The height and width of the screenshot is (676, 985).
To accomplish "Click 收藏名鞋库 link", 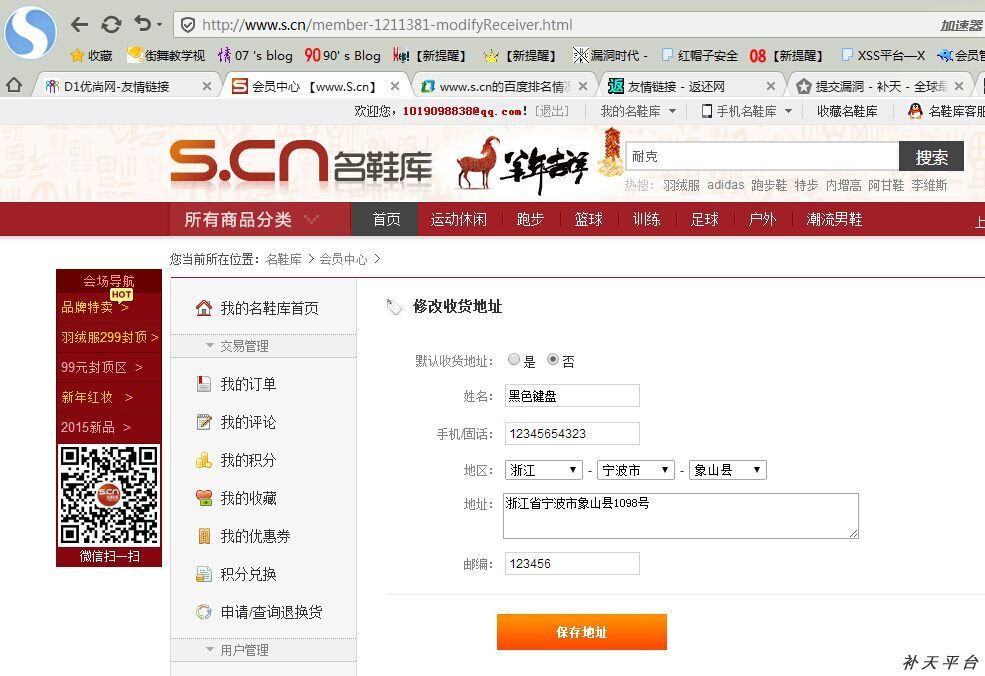I will tap(847, 111).
